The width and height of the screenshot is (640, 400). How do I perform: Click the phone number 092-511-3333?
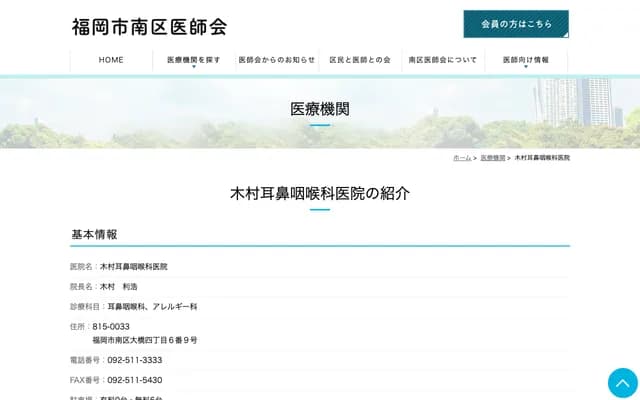pos(134,360)
